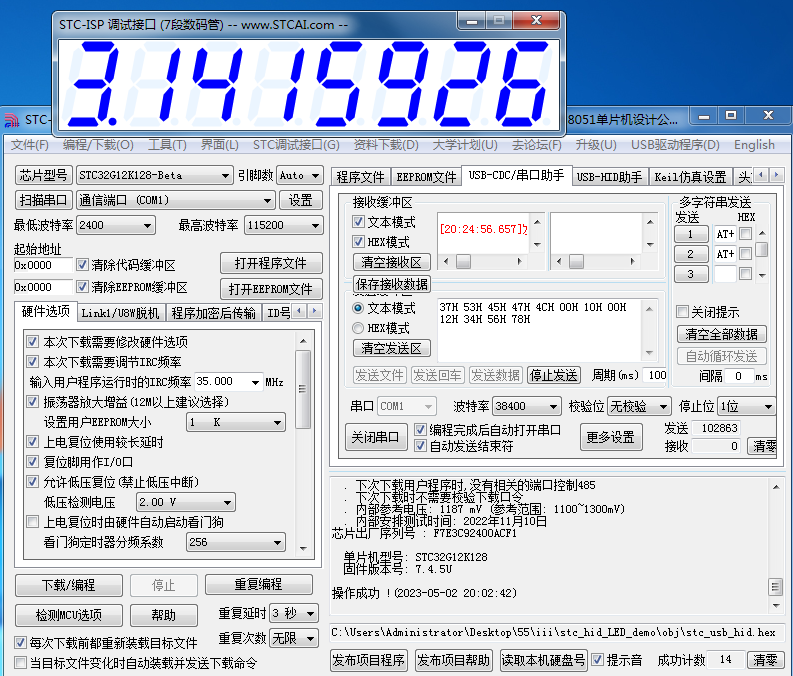793x676 pixels.
Task: Open the 工具(T) menu
Action: click(x=167, y=145)
